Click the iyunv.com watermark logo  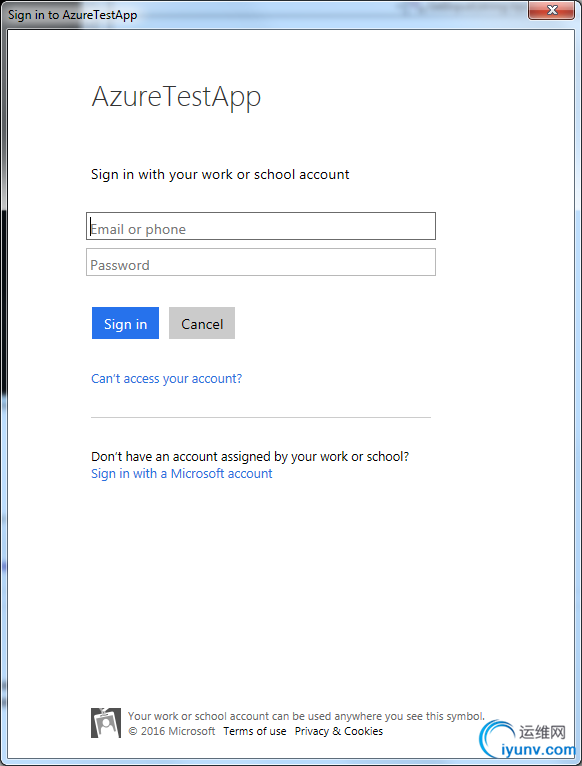click(539, 750)
